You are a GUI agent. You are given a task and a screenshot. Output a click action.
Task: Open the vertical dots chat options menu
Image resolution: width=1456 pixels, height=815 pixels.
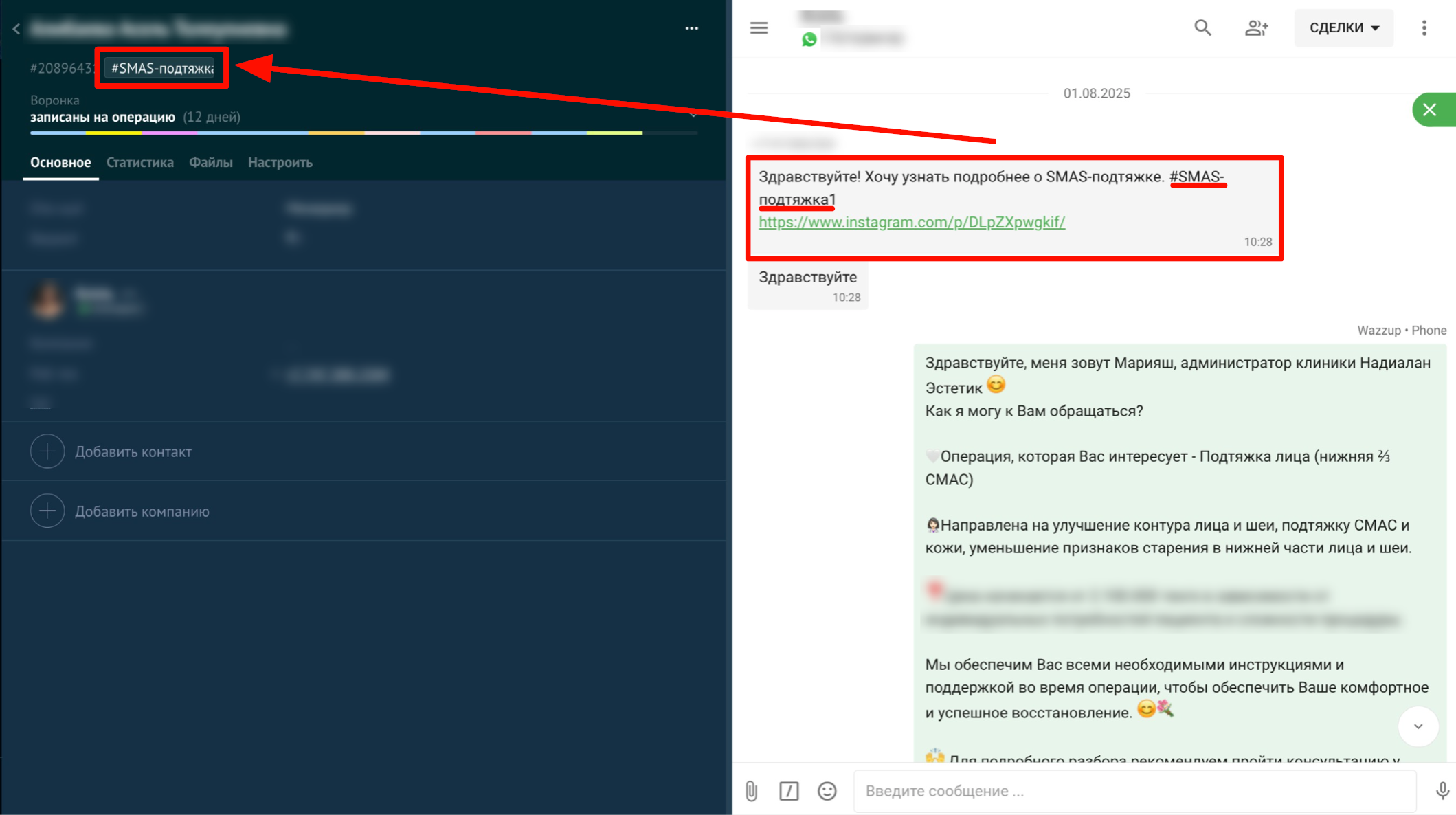[1424, 28]
